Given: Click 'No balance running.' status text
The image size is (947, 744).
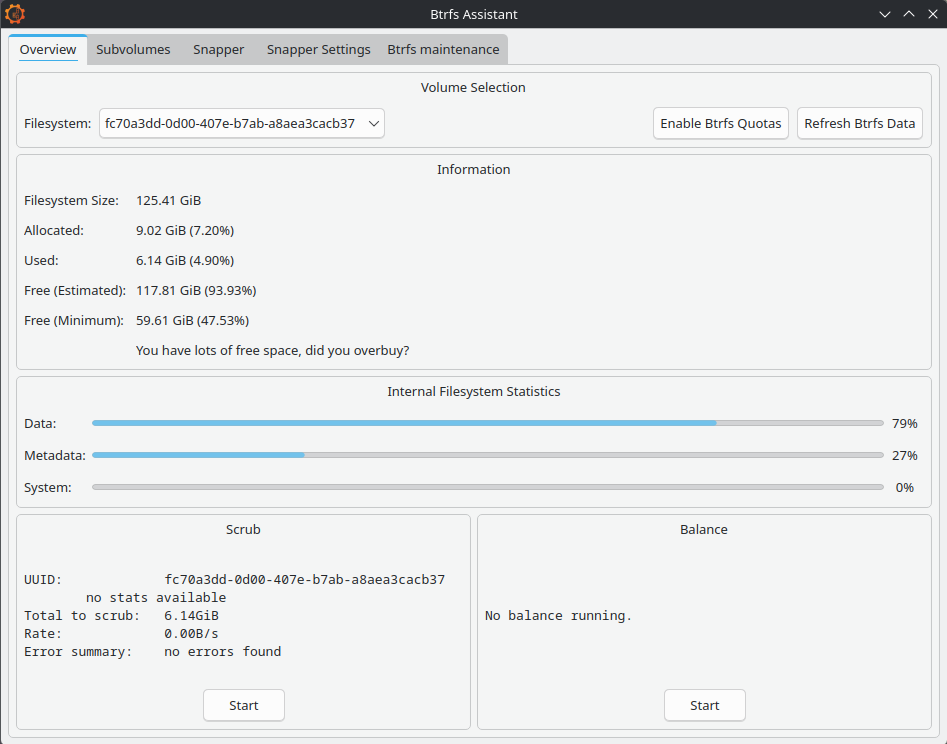Looking at the screenshot, I should pyautogui.click(x=558, y=616).
